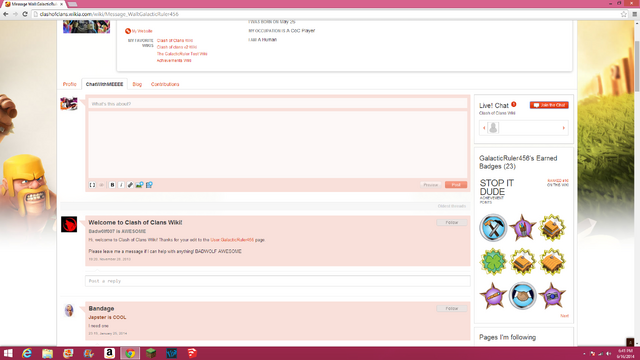The height and width of the screenshot is (360, 640).
Task: Click the Post button
Action: 456,185
